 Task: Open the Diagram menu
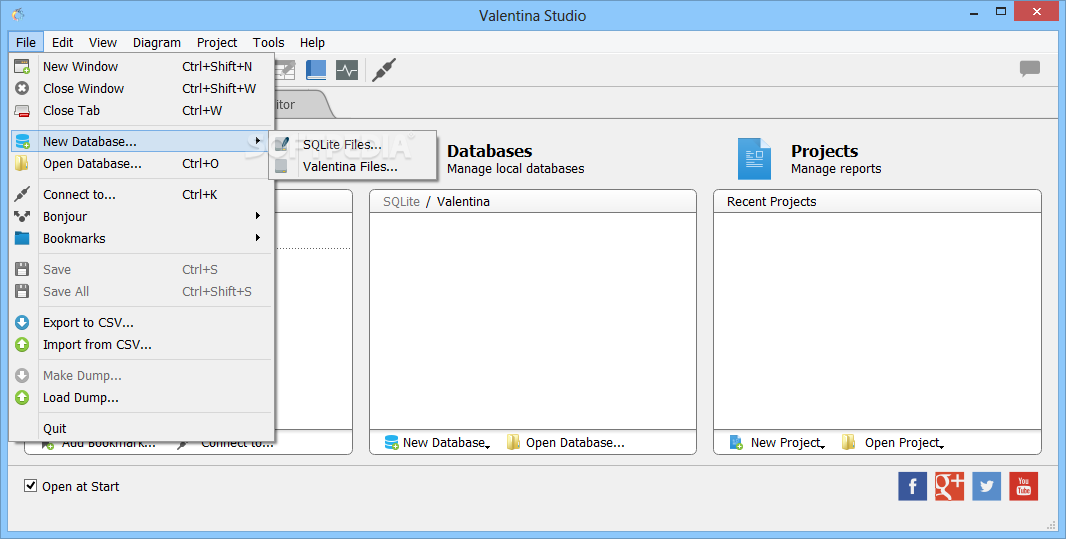156,42
